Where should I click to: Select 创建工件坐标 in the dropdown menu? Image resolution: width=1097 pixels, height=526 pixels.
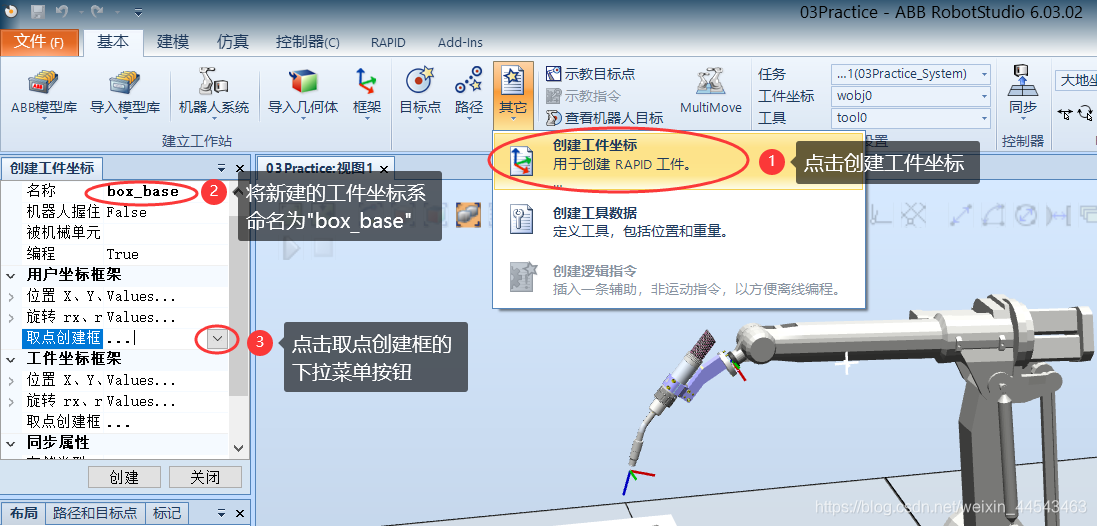tap(678, 160)
